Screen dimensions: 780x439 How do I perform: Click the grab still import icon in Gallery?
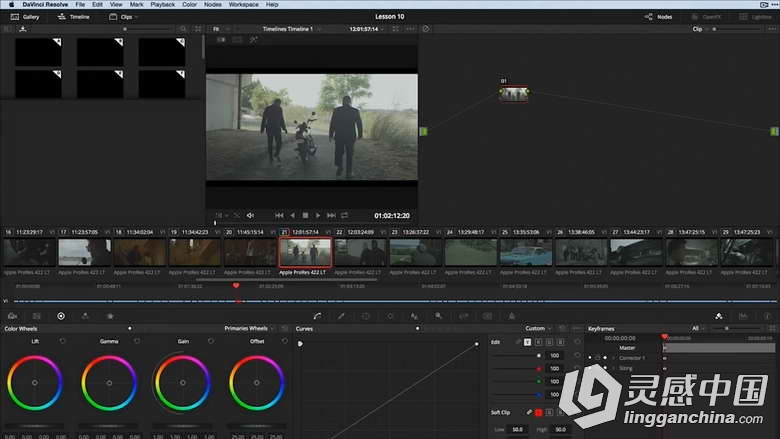23,29
